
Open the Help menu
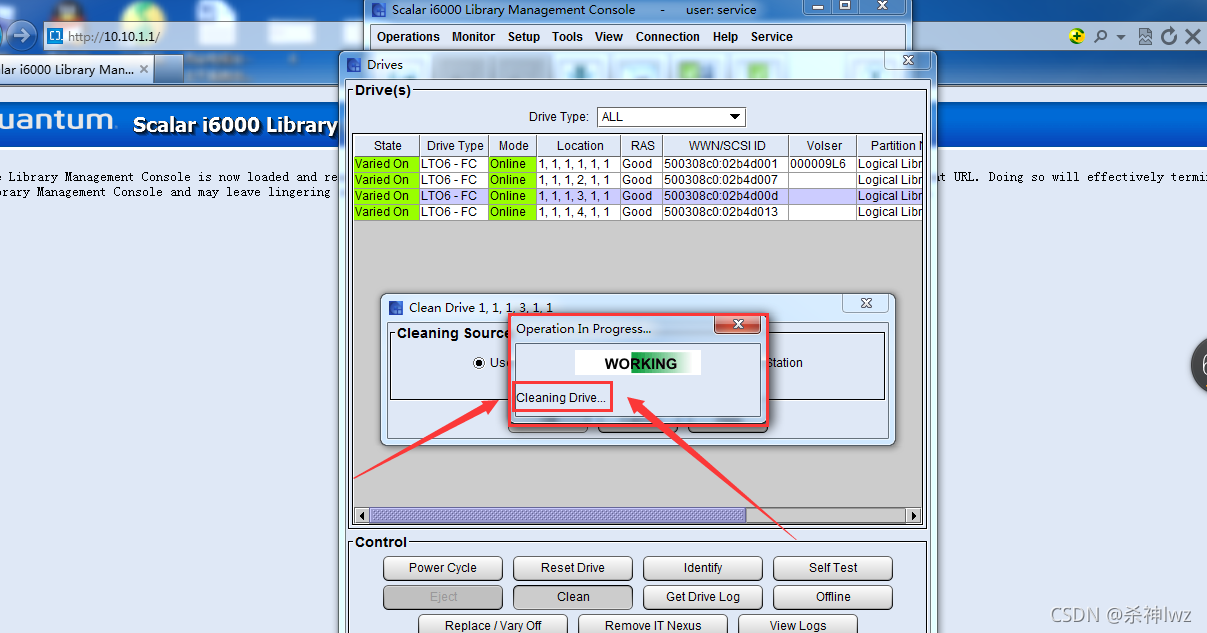pyautogui.click(x=726, y=37)
